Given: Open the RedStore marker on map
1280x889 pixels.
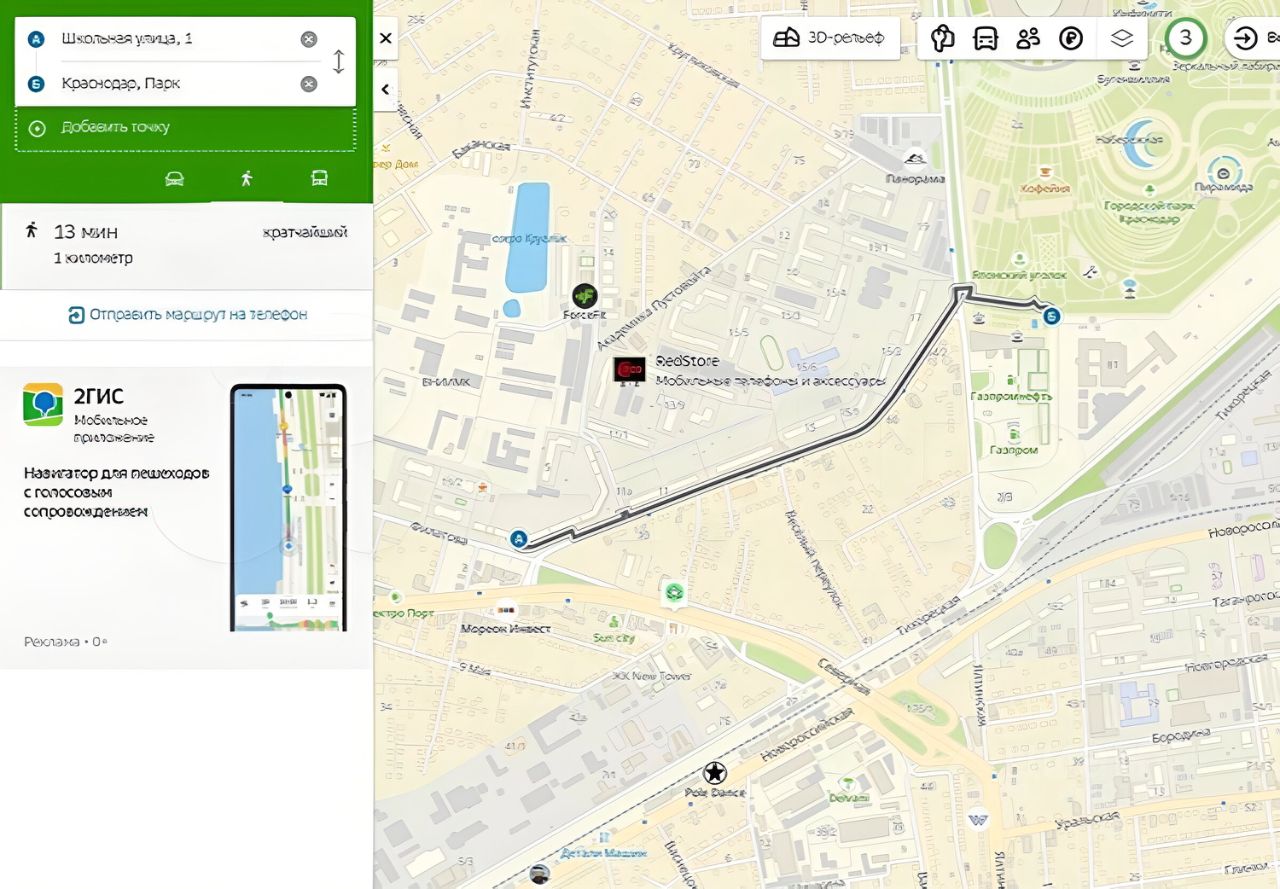Looking at the screenshot, I should 629,369.
